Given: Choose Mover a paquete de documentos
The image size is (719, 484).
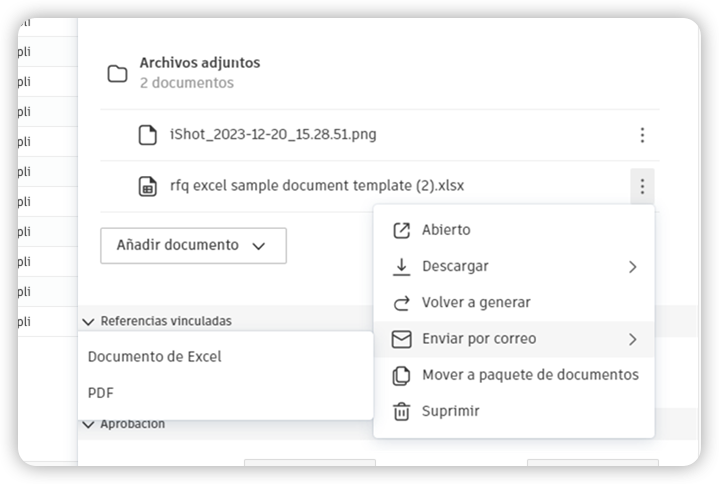Looking at the screenshot, I should click(530, 375).
